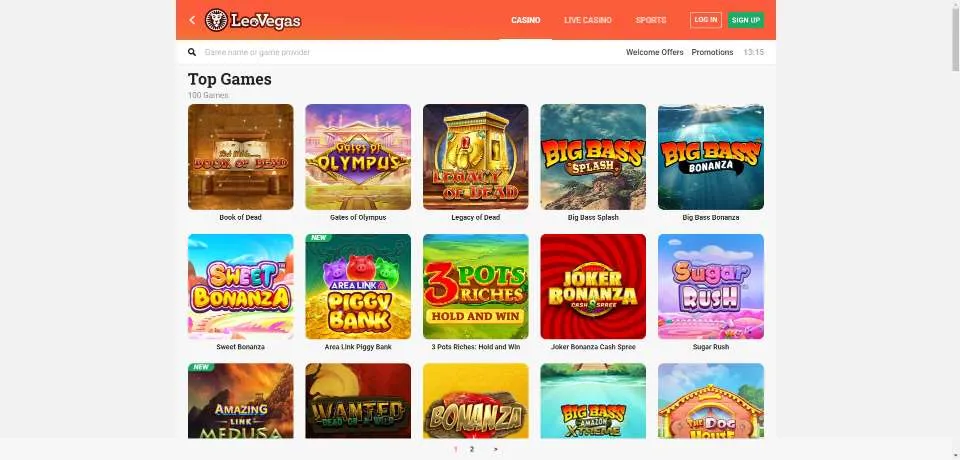Launch Joker Bonanza Cash Spree
Viewport: 960px width, 460px height.
(593, 287)
